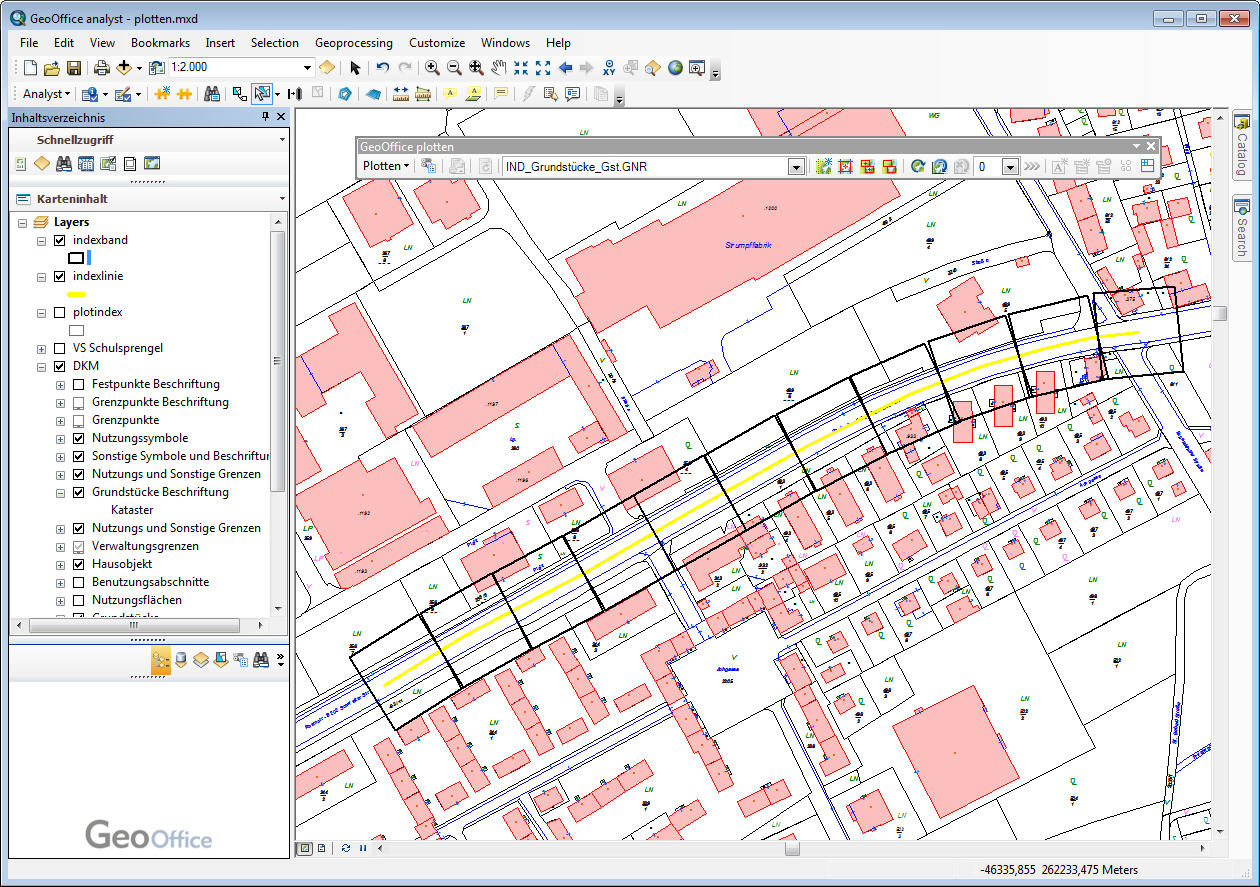Click the Print icon

click(101, 68)
